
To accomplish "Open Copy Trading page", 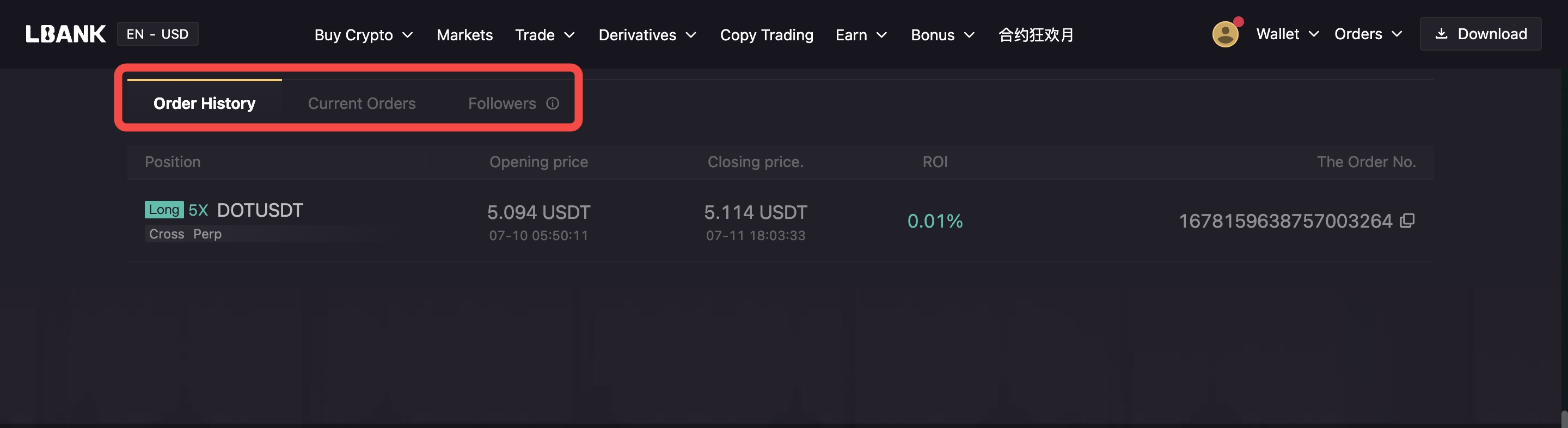I will tap(767, 35).
